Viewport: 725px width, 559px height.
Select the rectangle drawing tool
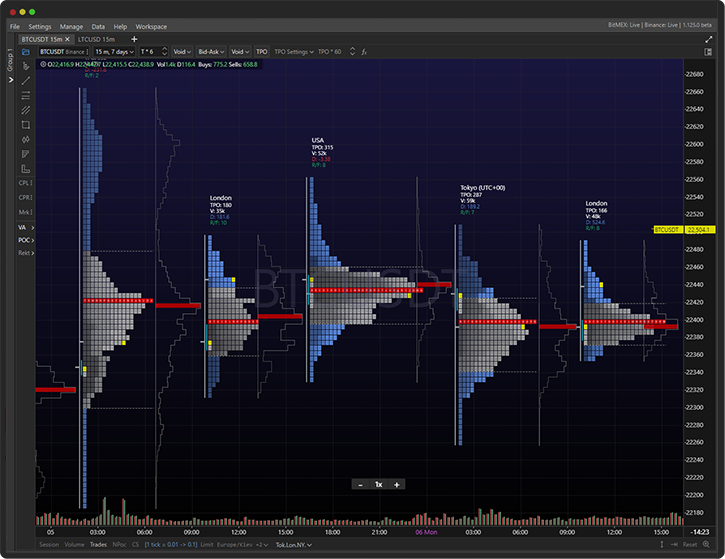[26, 125]
